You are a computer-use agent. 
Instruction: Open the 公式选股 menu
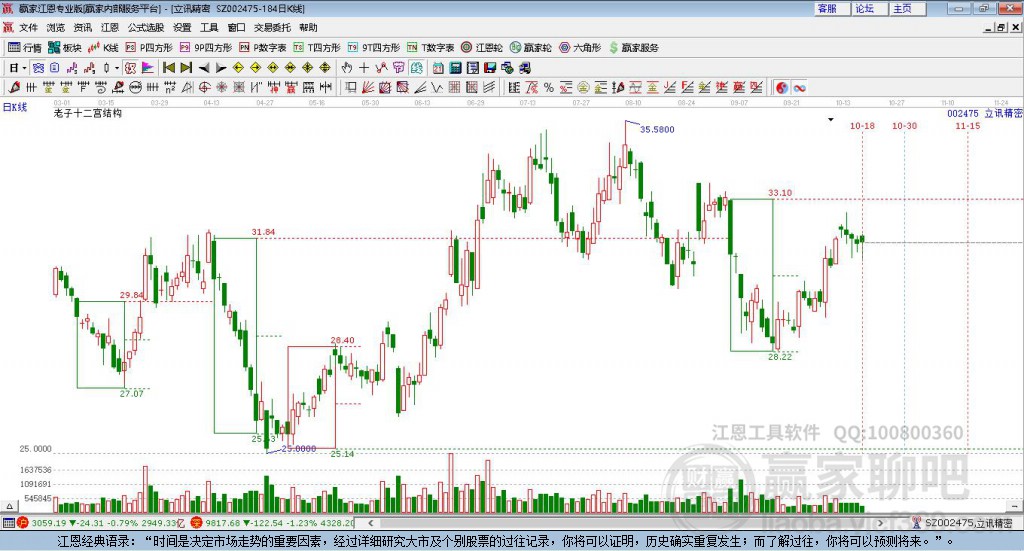(146, 27)
